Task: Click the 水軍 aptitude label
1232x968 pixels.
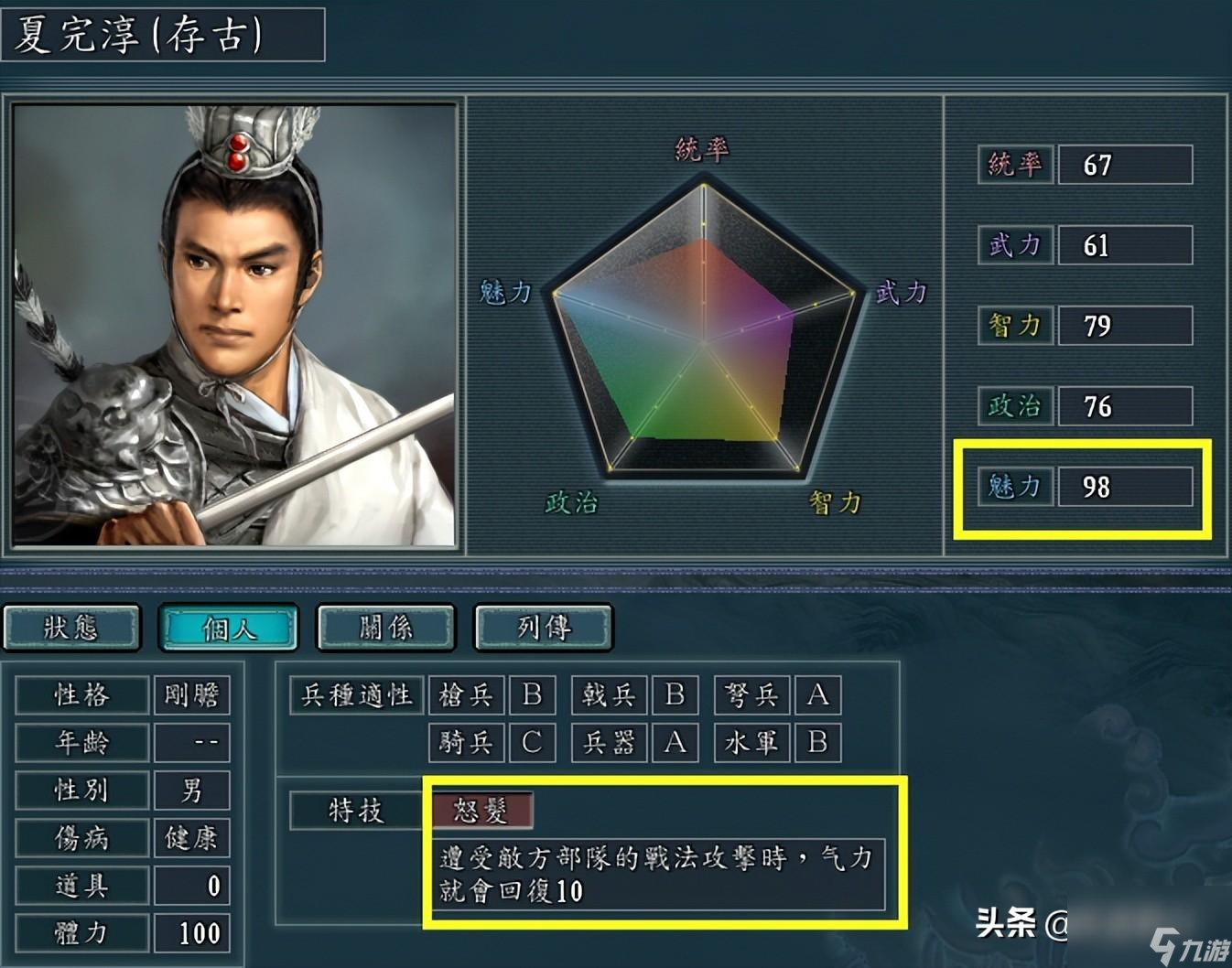Action: (752, 742)
